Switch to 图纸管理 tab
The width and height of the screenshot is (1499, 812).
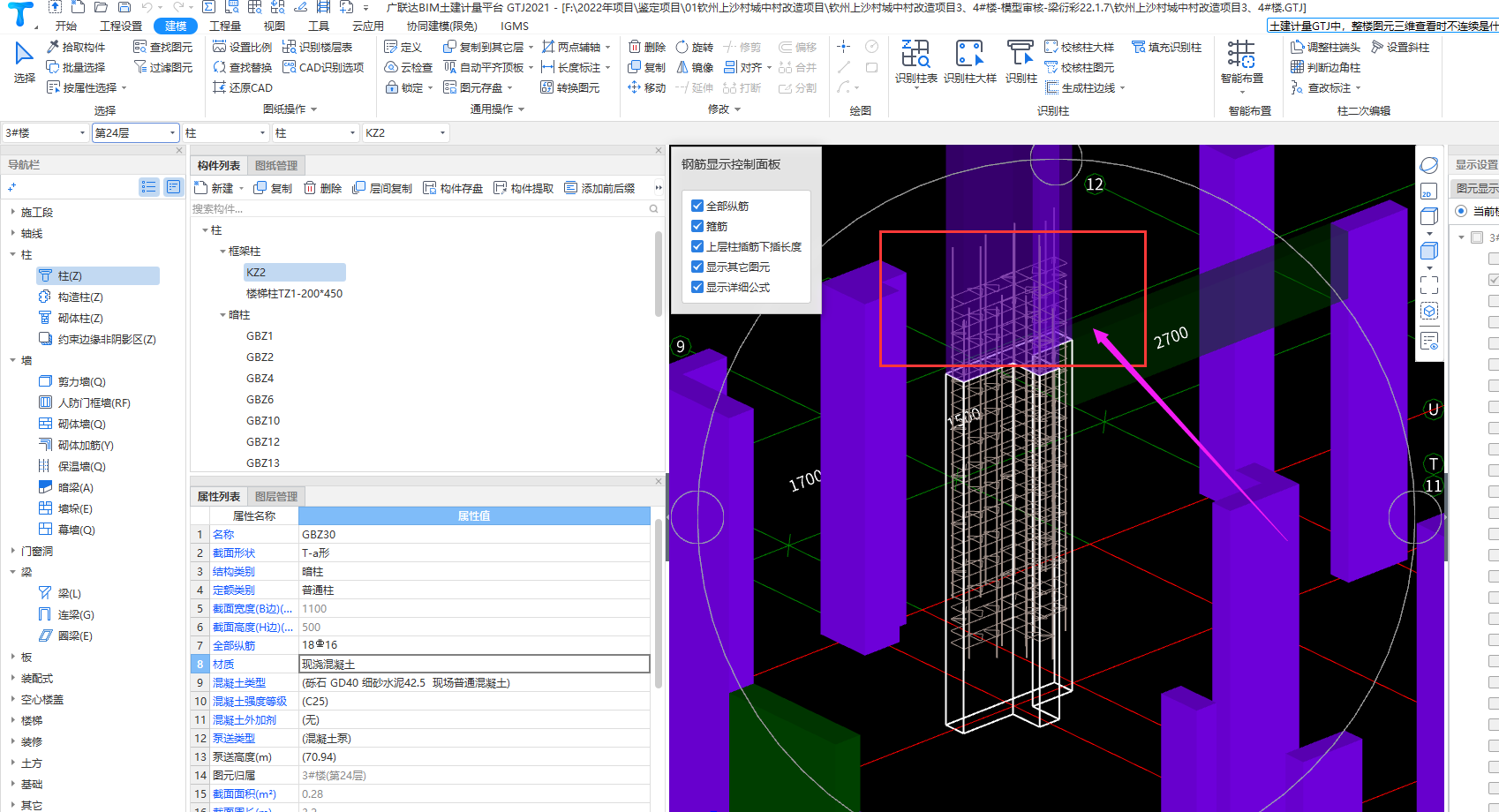click(x=276, y=165)
